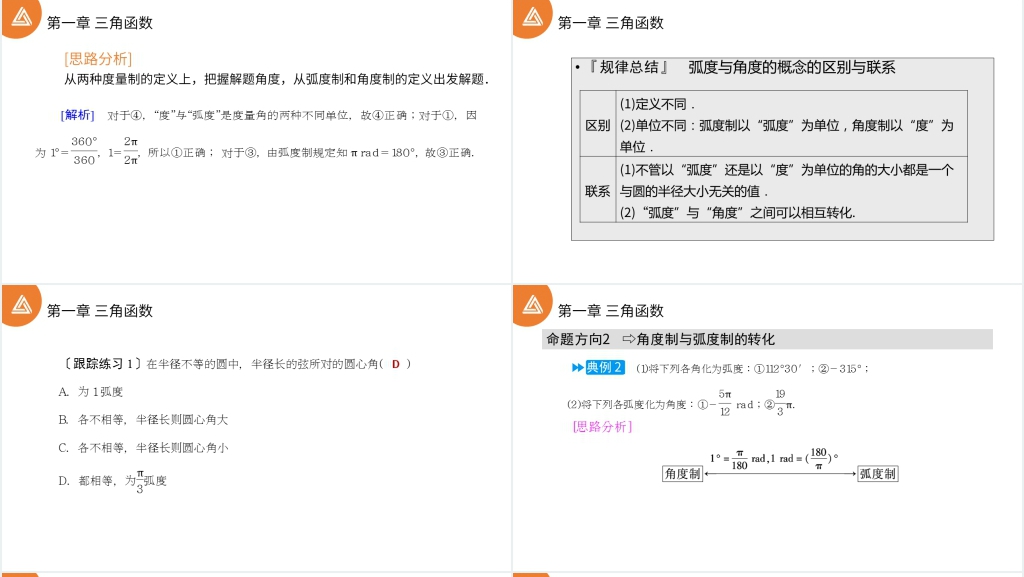The image size is (1024, 577).
Task: Click the 〔跟踪练习1〕 label
Action: (101, 364)
